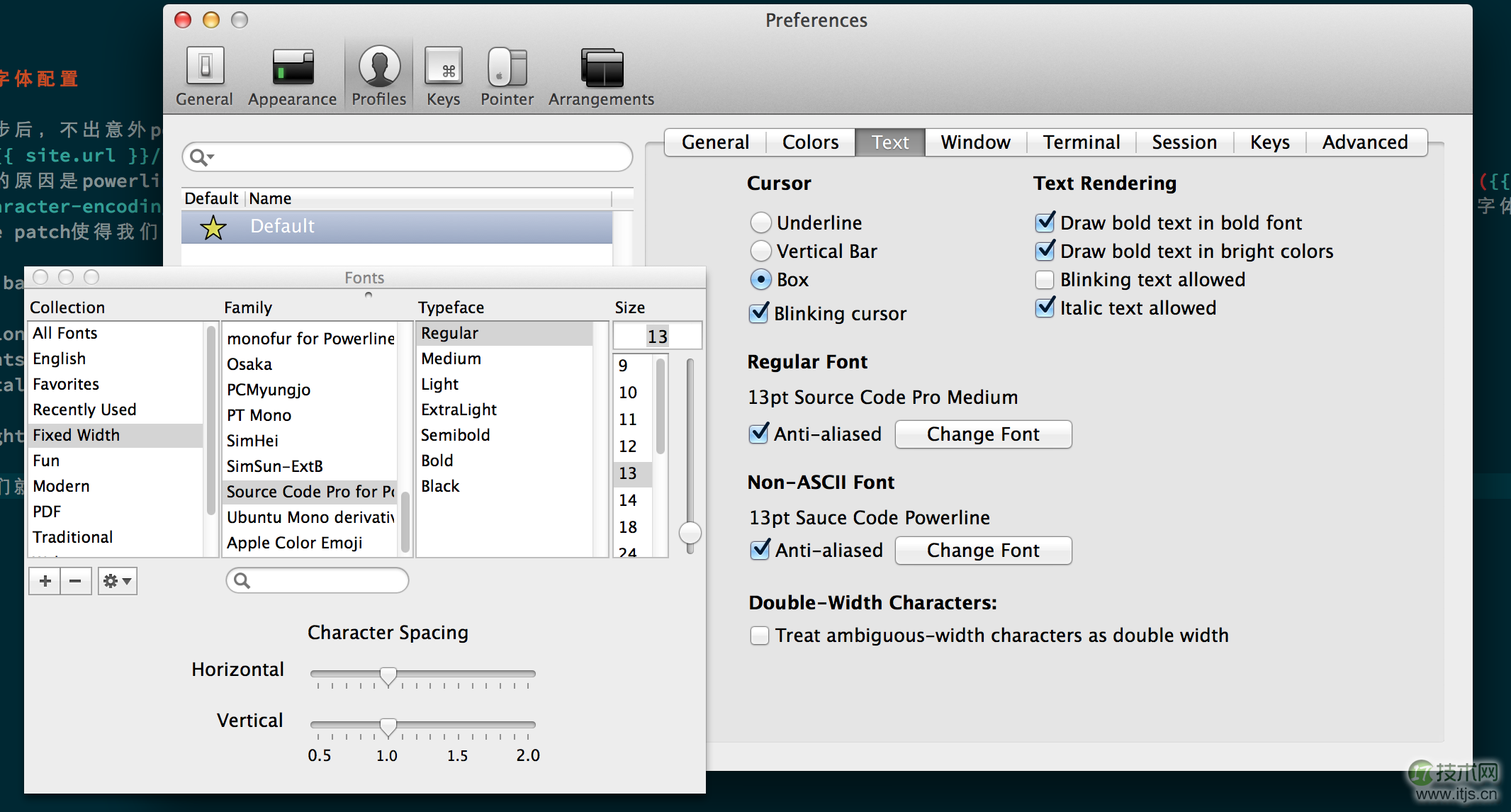Screen dimensions: 1511x812
Task: Open the Colors tab
Action: click(810, 142)
